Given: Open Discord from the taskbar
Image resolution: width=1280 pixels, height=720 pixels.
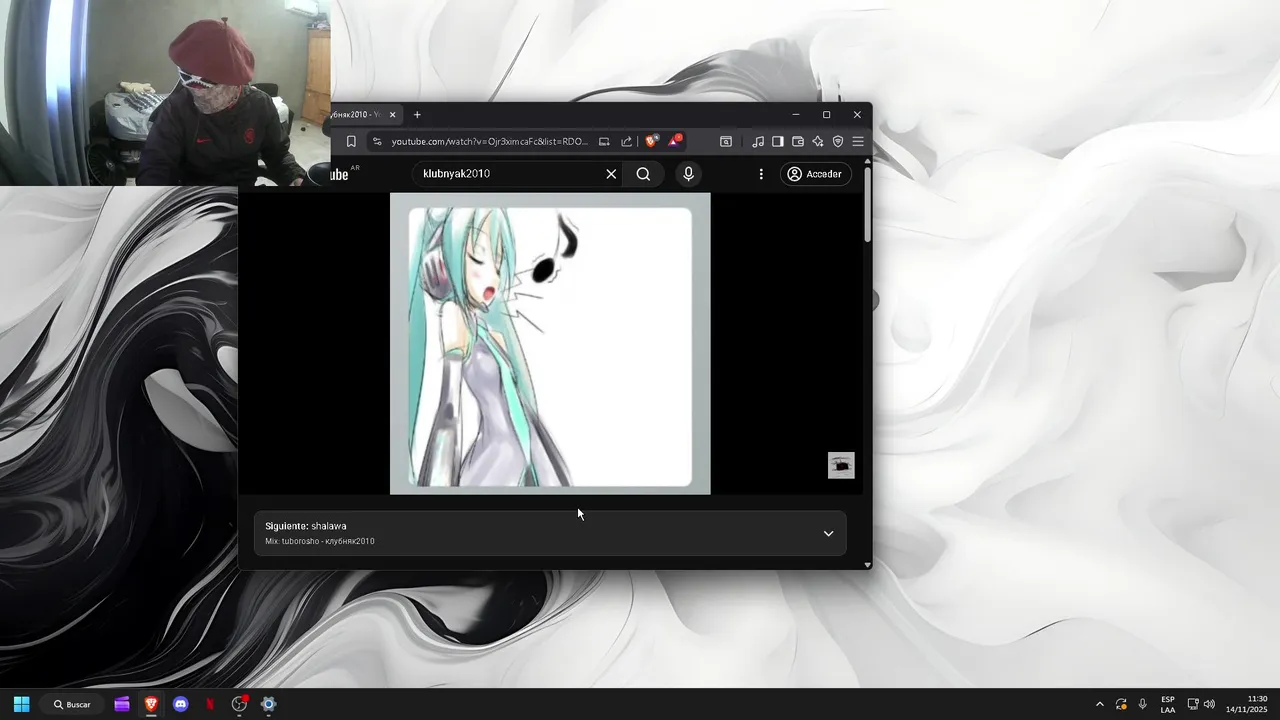Looking at the screenshot, I should (180, 704).
